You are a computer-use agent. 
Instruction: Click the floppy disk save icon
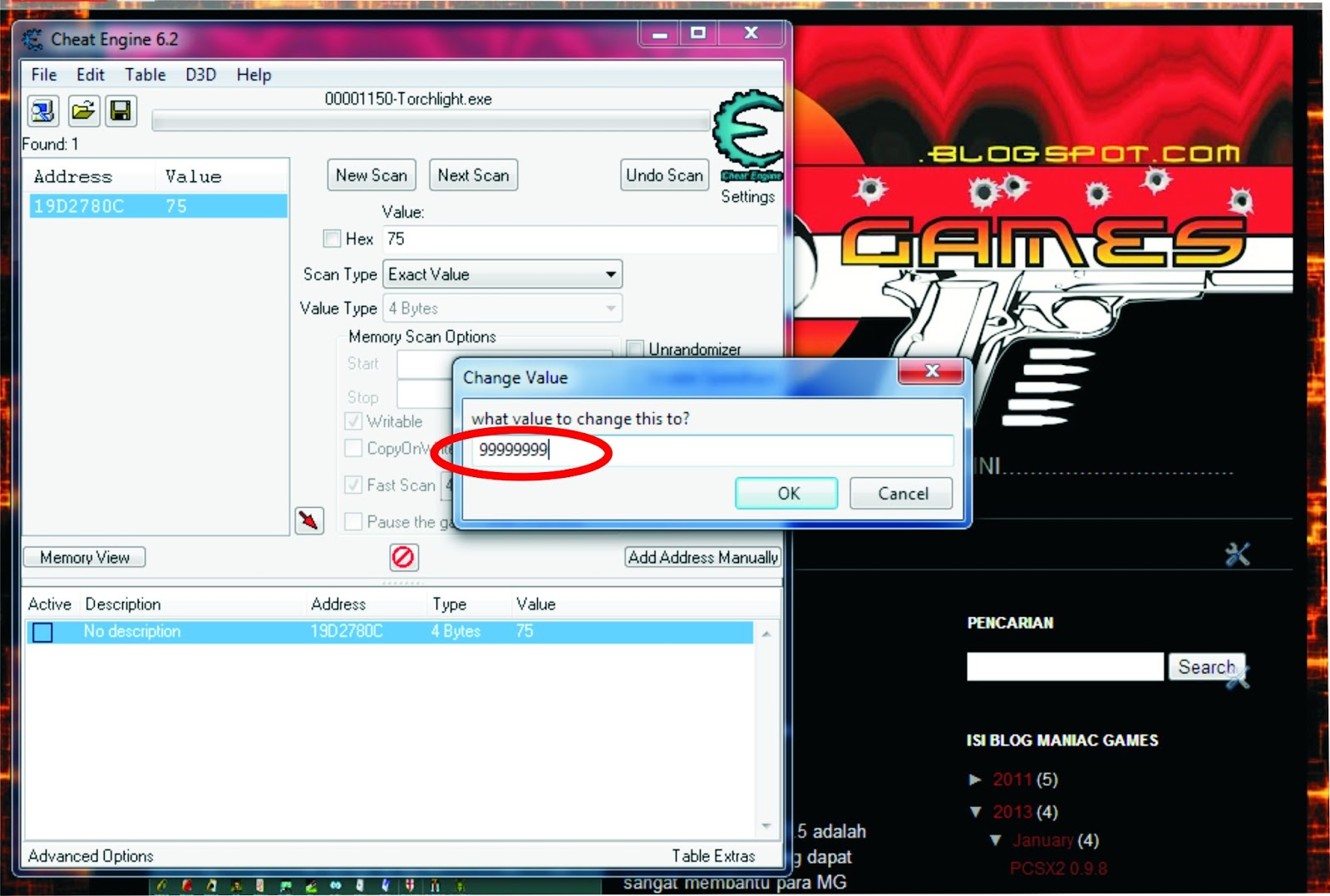click(x=121, y=111)
